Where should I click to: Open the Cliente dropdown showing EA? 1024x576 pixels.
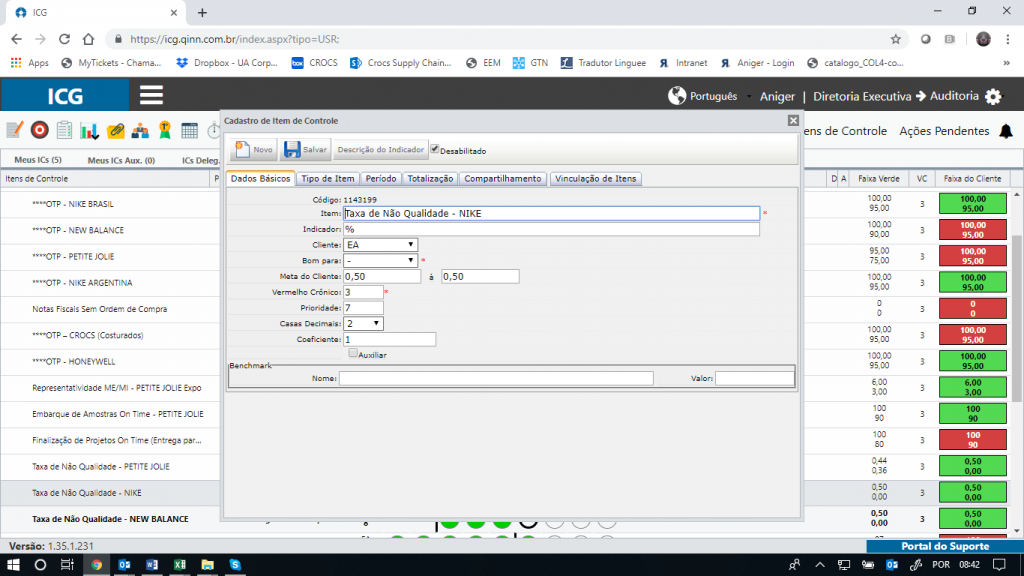tap(380, 245)
